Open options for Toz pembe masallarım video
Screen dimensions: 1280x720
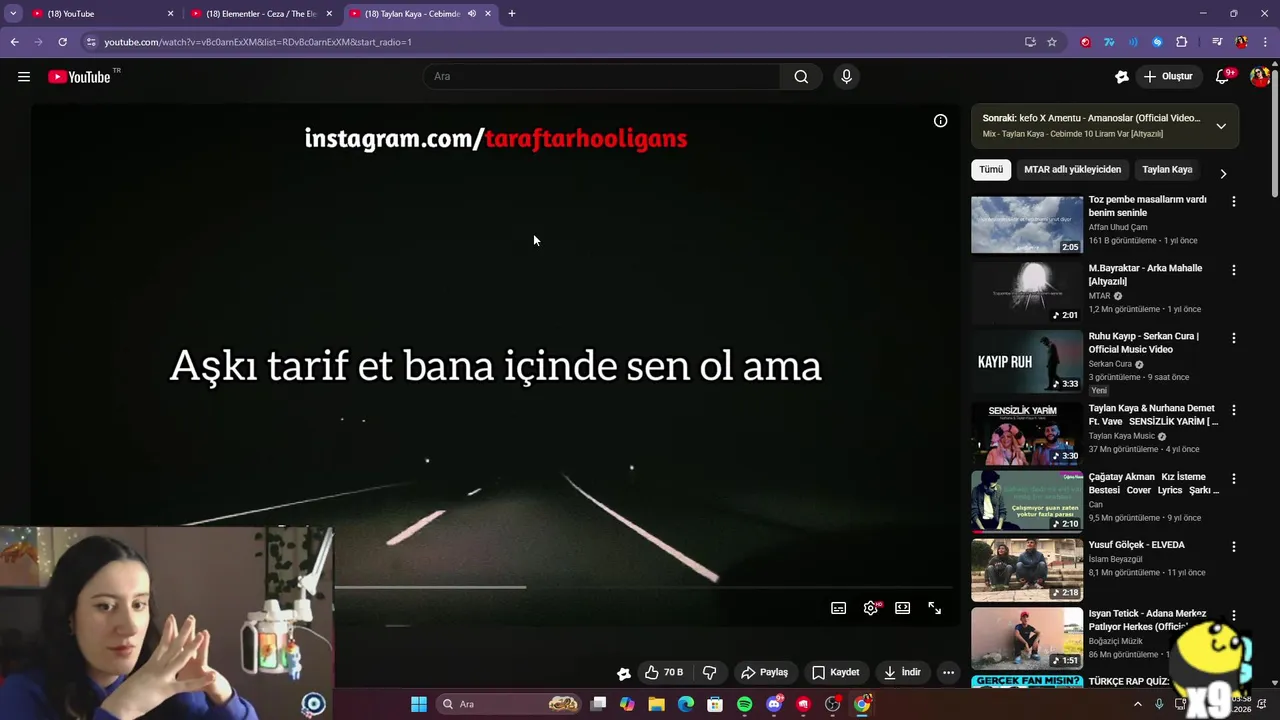point(1233,201)
